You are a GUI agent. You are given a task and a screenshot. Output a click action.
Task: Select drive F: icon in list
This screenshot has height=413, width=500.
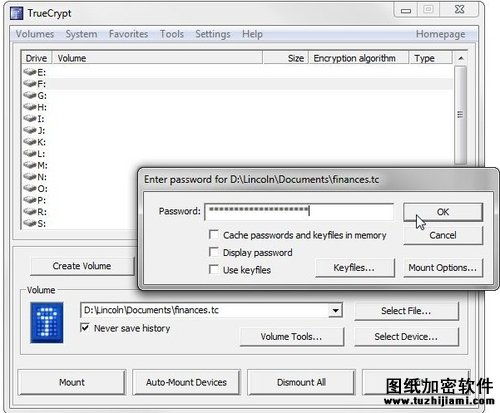click(x=30, y=84)
